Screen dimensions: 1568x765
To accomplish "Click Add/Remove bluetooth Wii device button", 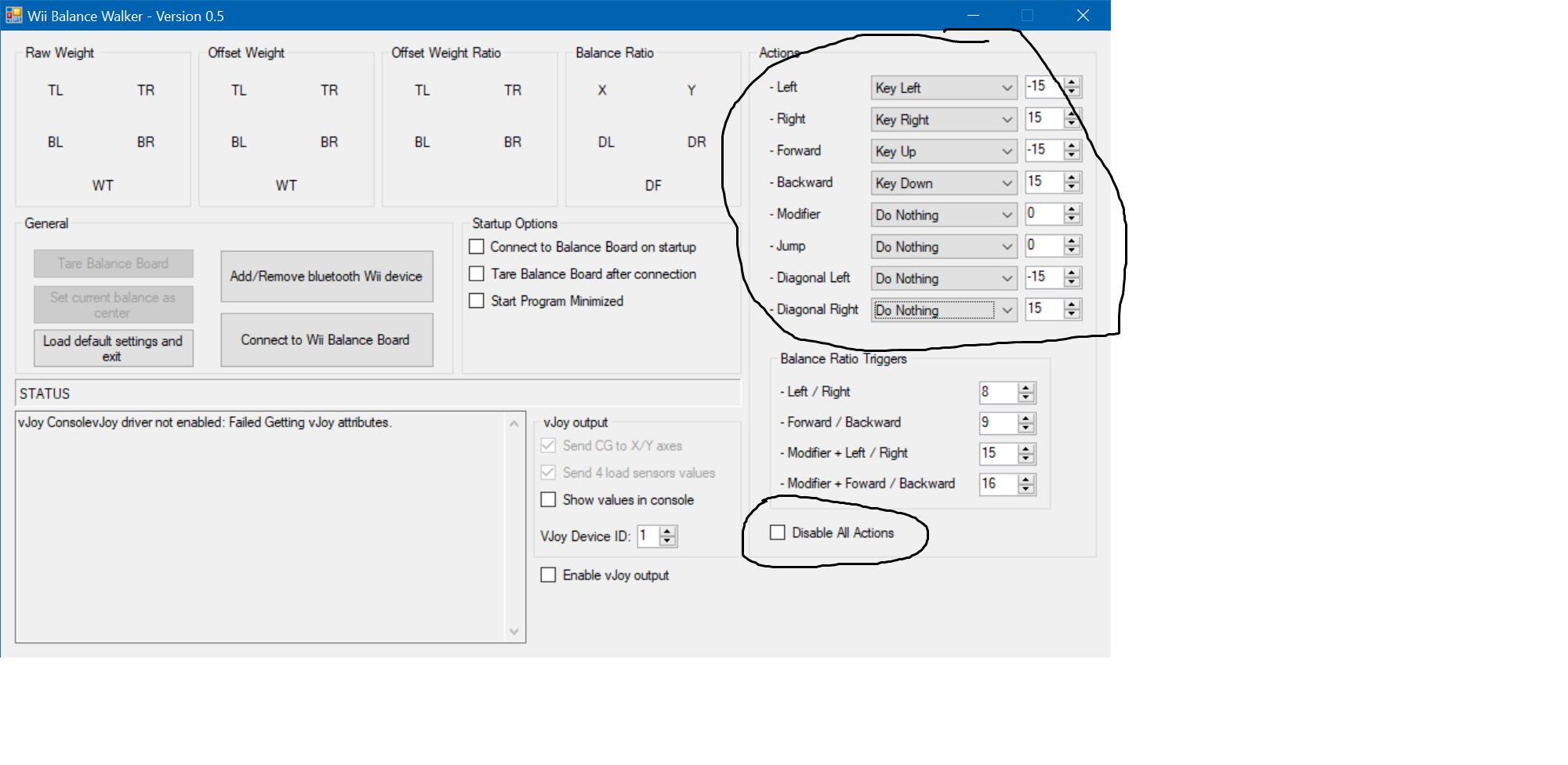I will pos(327,276).
